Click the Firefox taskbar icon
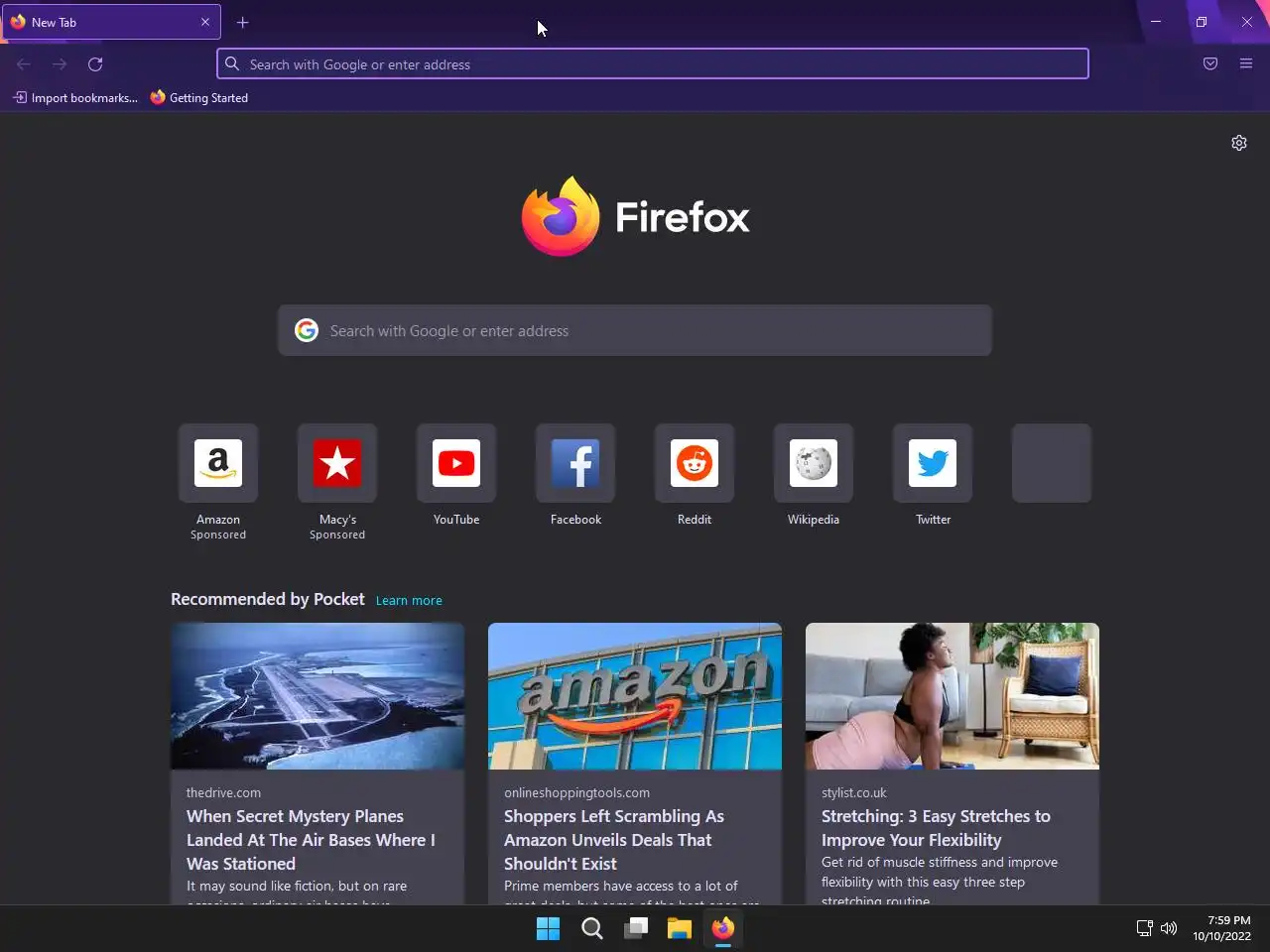The height and width of the screenshot is (952, 1270). coord(722,928)
